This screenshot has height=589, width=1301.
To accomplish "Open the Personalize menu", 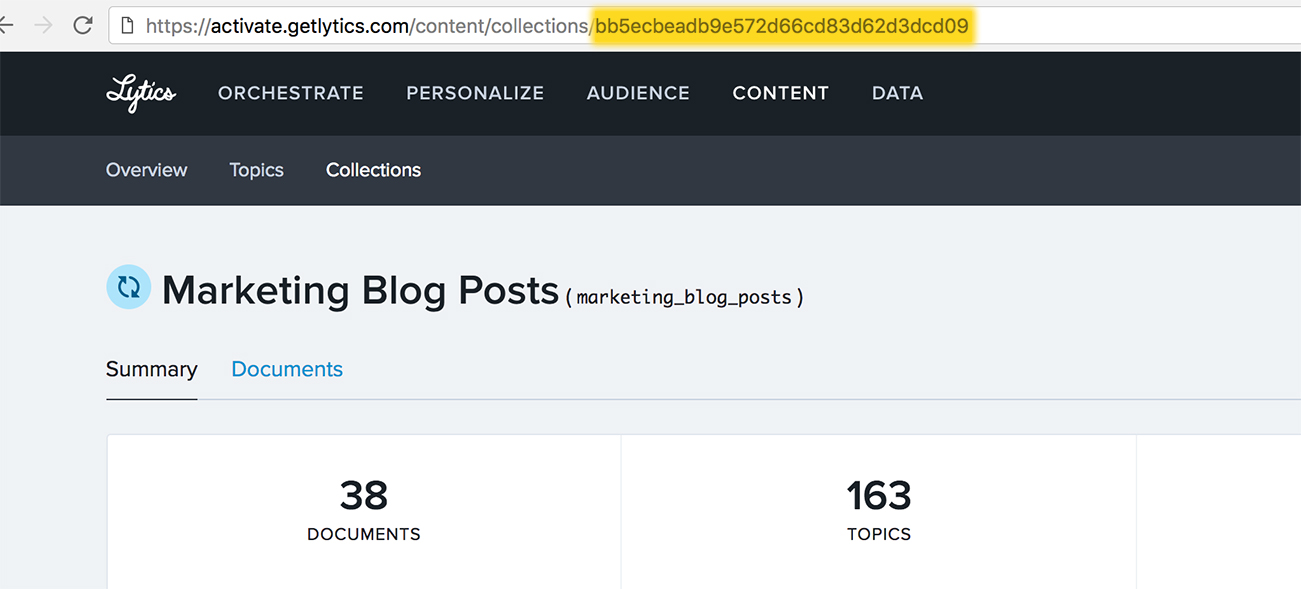I will point(475,93).
